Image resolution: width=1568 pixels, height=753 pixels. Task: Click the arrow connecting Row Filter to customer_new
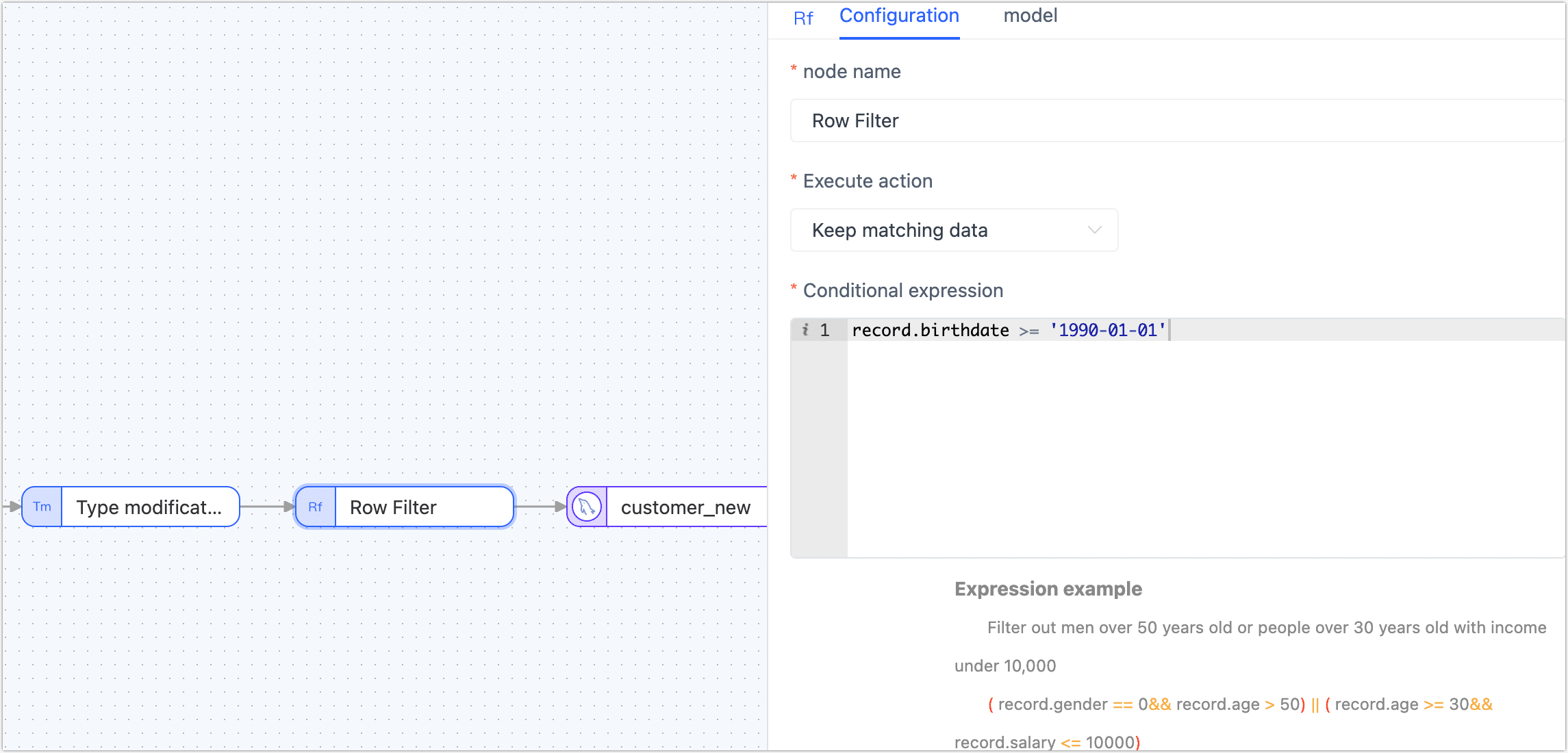(x=540, y=507)
